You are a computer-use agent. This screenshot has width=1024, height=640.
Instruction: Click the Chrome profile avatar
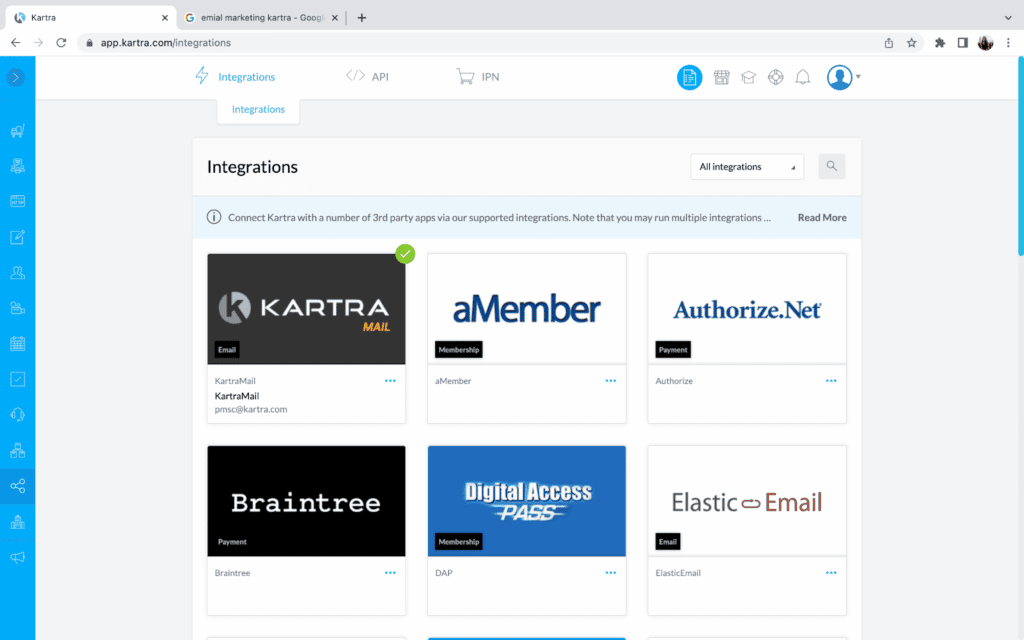pos(985,42)
